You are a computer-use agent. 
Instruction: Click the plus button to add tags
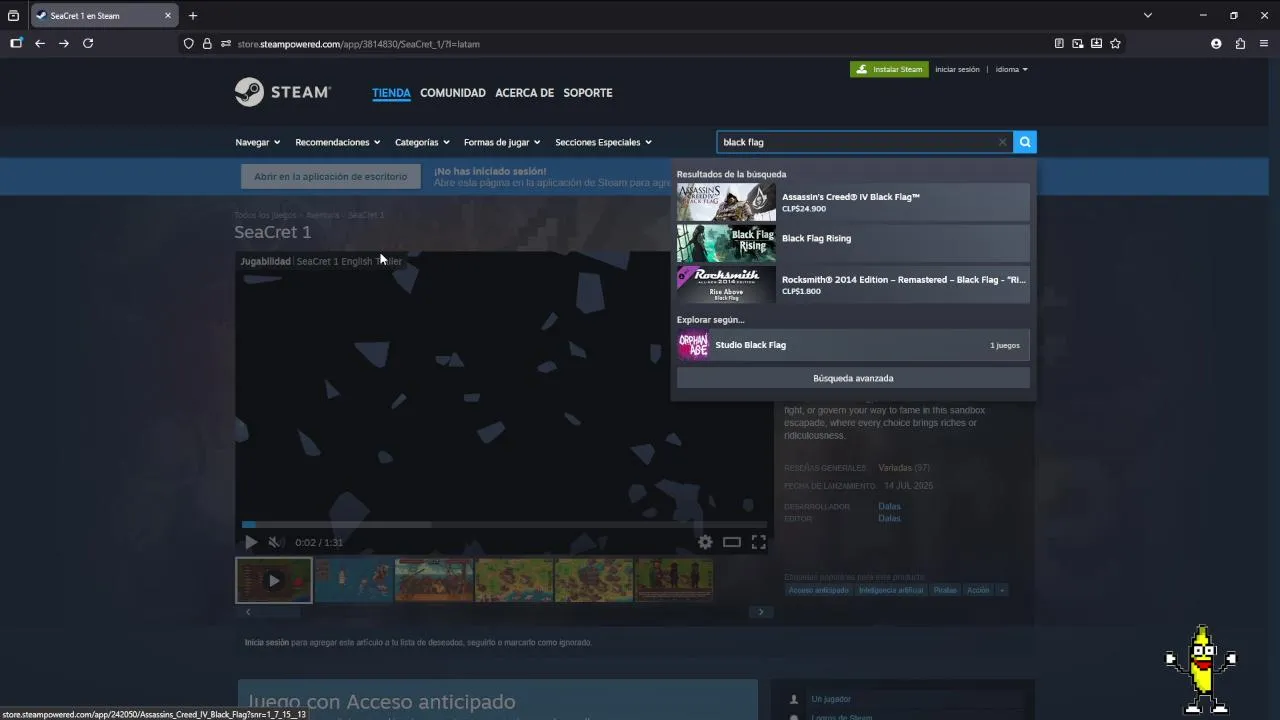point(1002,590)
